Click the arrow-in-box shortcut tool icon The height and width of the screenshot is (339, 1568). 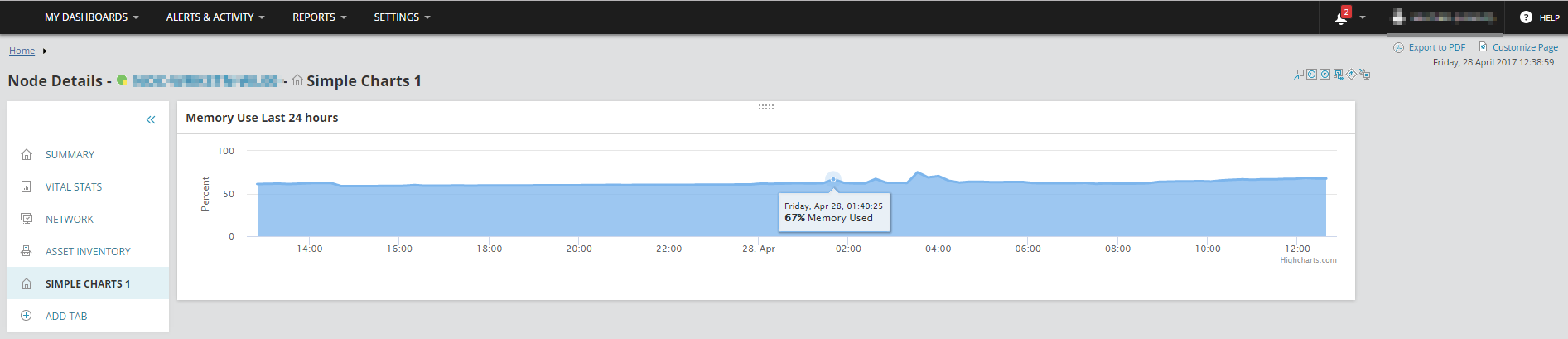pyautogui.click(x=1299, y=75)
